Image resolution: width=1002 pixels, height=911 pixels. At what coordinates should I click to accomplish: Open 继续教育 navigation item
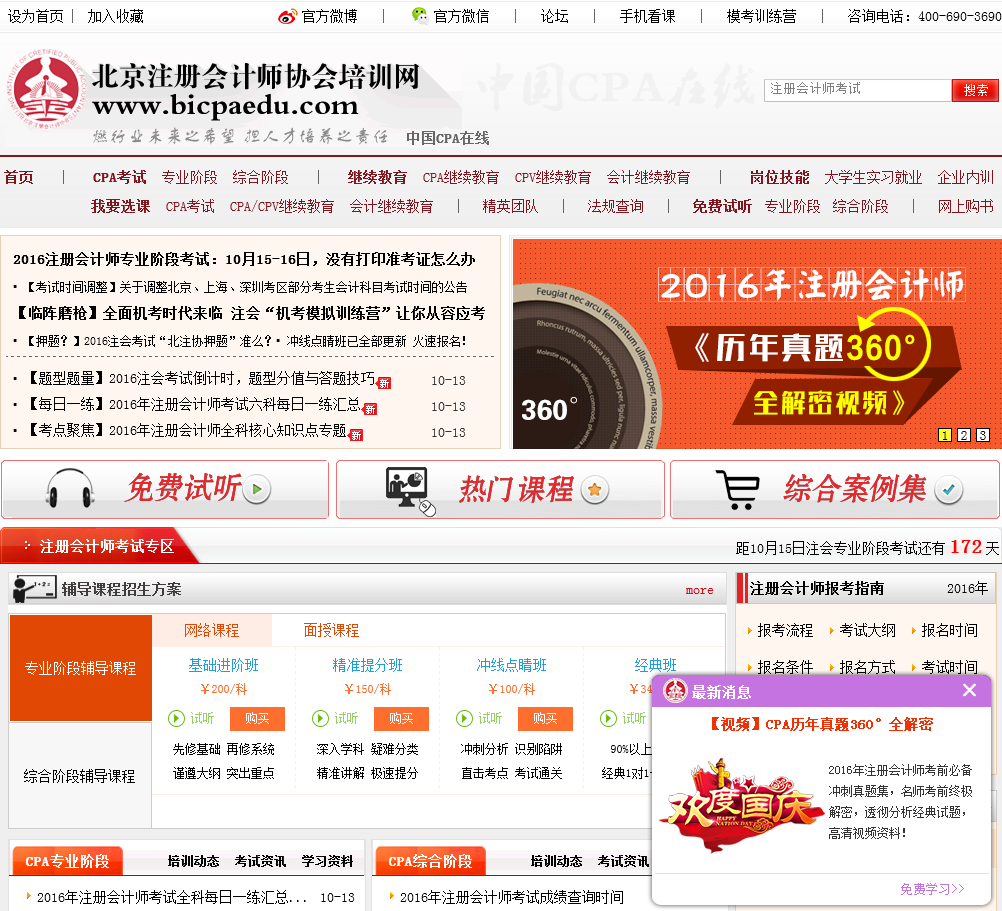pos(377,177)
